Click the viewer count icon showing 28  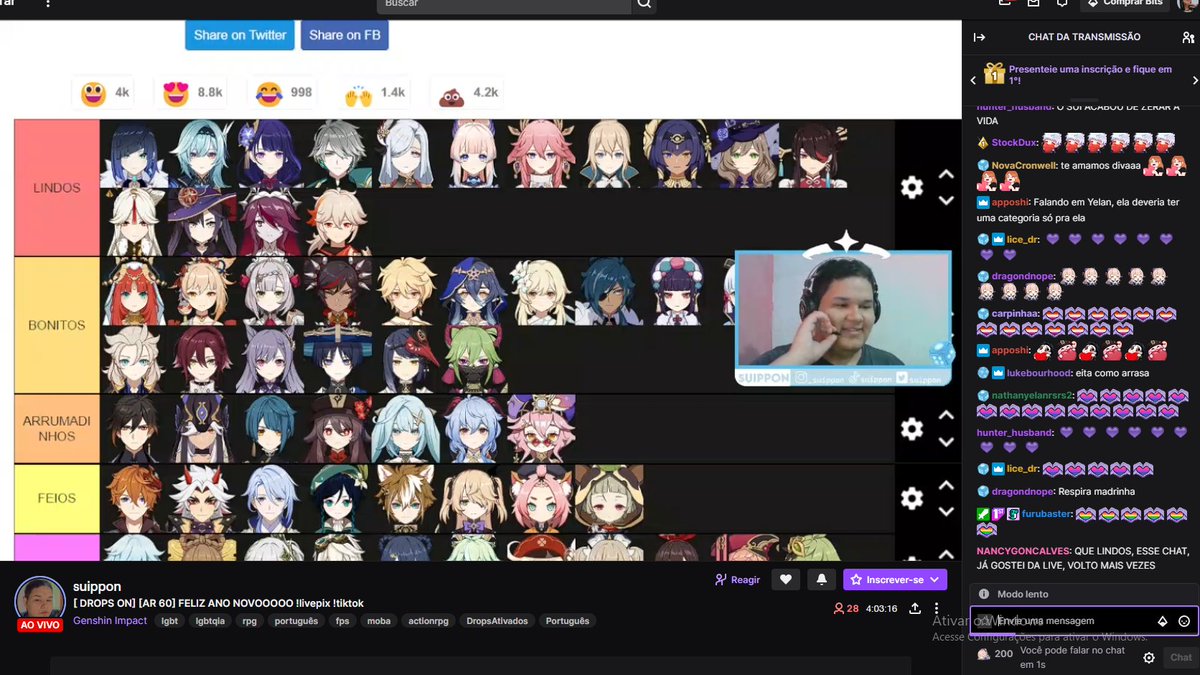click(x=846, y=608)
